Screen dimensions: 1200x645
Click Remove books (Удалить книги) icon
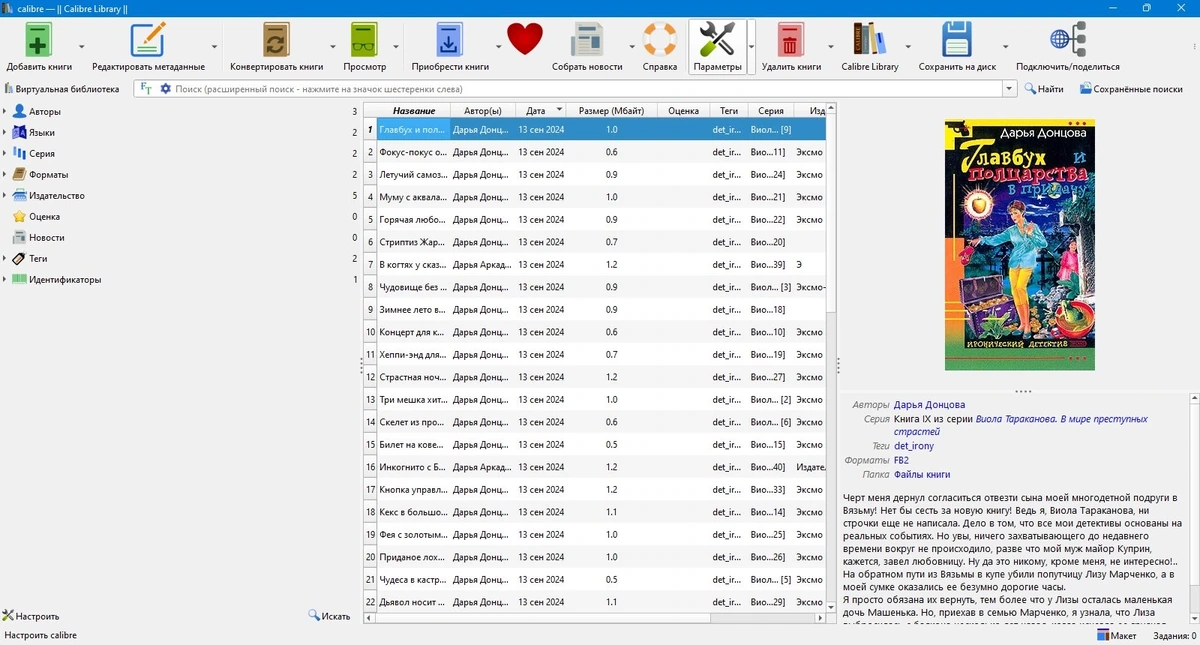click(791, 40)
